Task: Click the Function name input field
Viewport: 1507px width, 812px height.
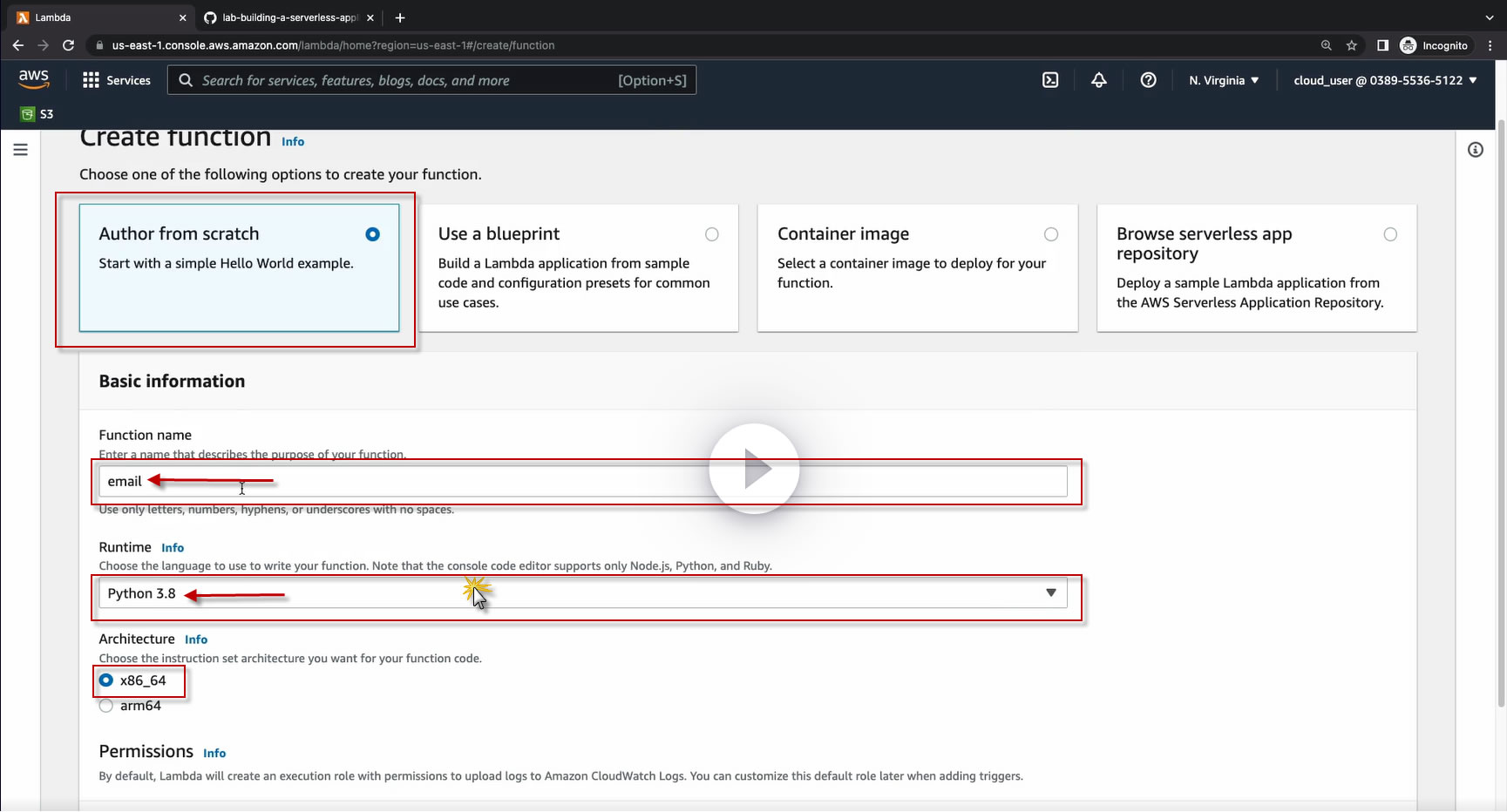Action: pyautogui.click(x=583, y=482)
